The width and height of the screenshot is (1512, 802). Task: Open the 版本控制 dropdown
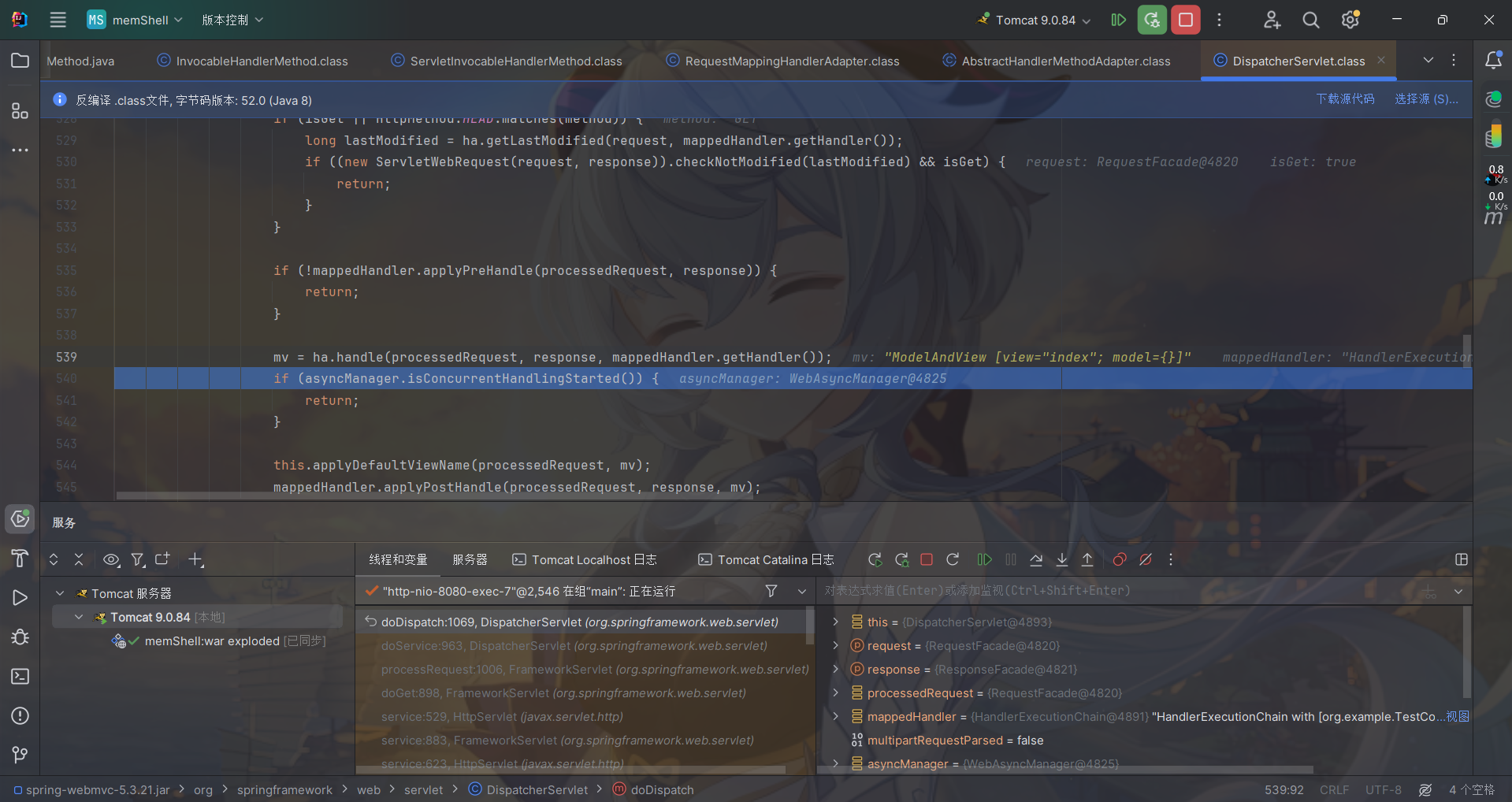point(232,20)
